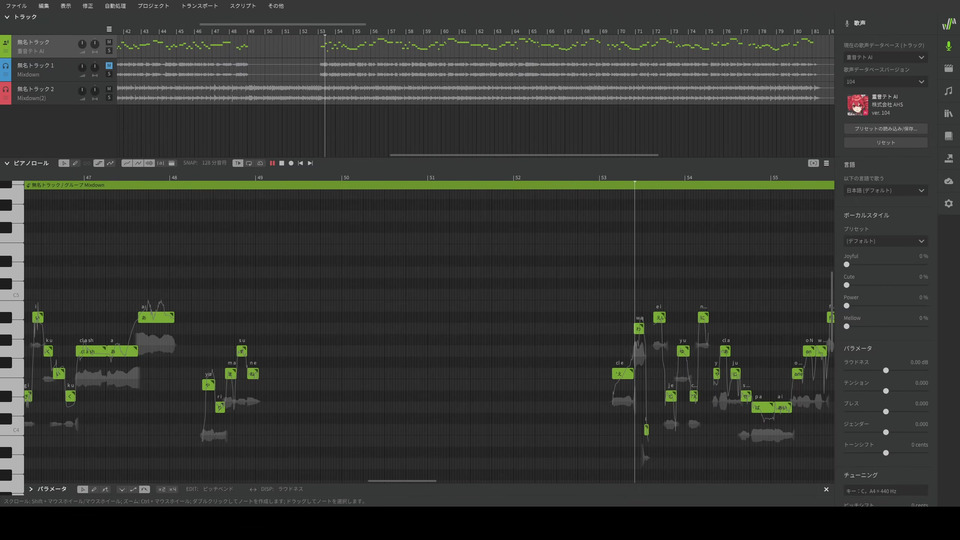Open the DISP ラウドネス display selector

click(x=282, y=489)
